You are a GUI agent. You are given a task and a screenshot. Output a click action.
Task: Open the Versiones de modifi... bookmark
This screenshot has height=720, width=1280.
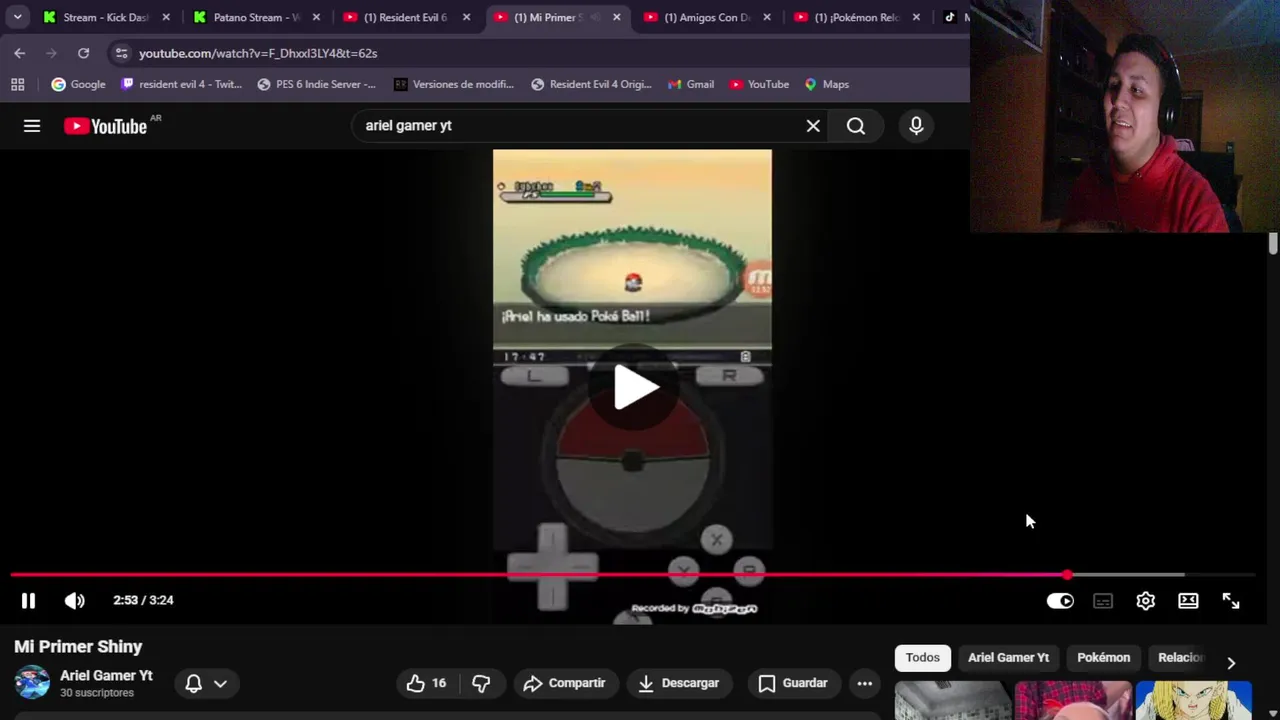click(x=453, y=84)
